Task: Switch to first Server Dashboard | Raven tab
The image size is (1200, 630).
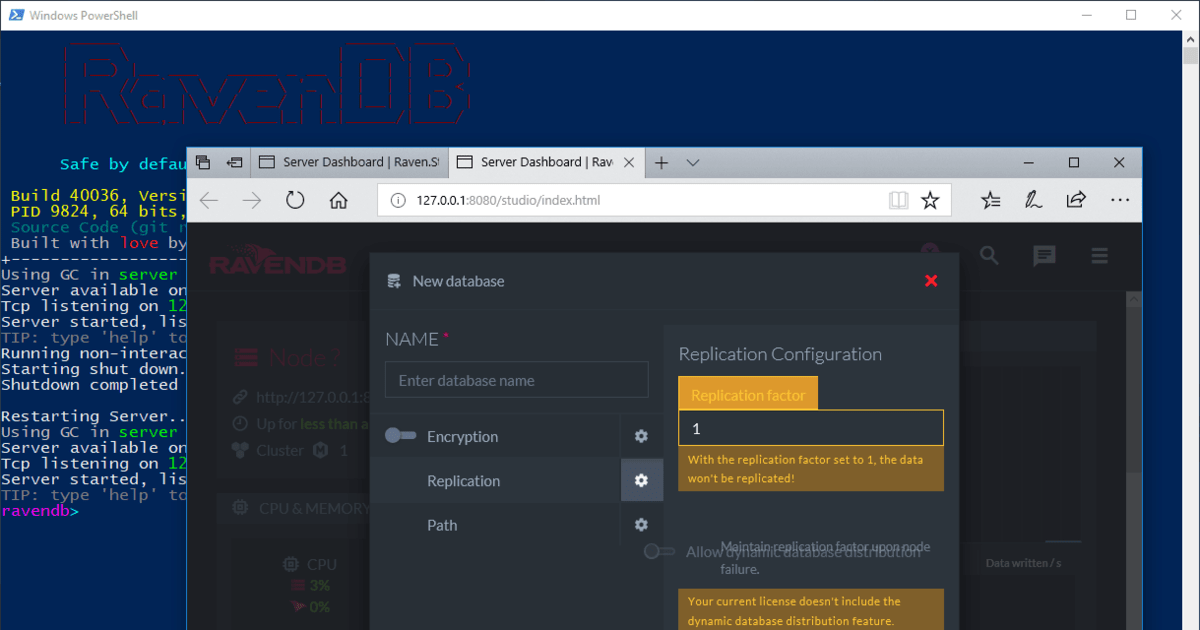Action: (349, 162)
